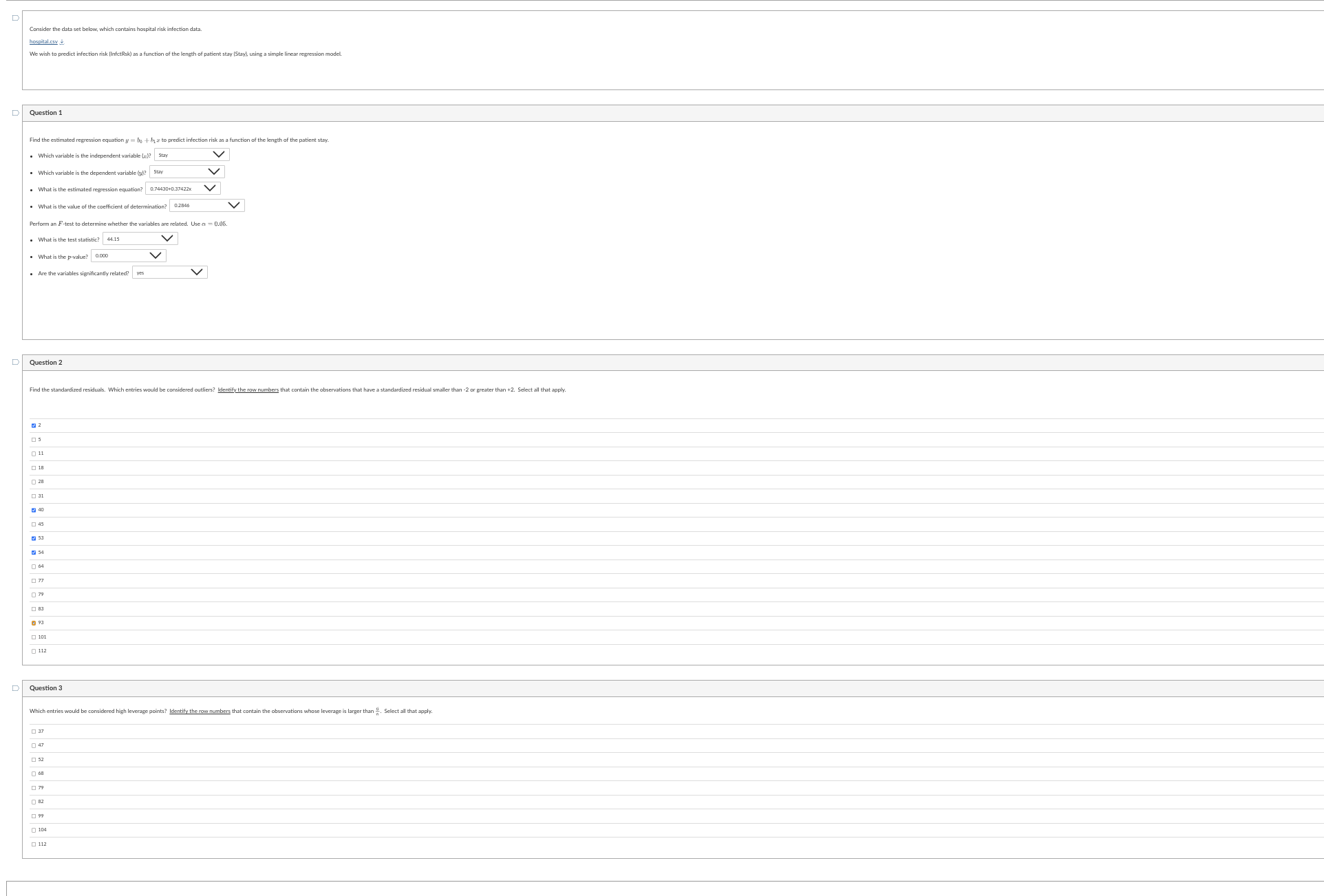
Task: Open the p-value dropdown
Action: click(129, 255)
